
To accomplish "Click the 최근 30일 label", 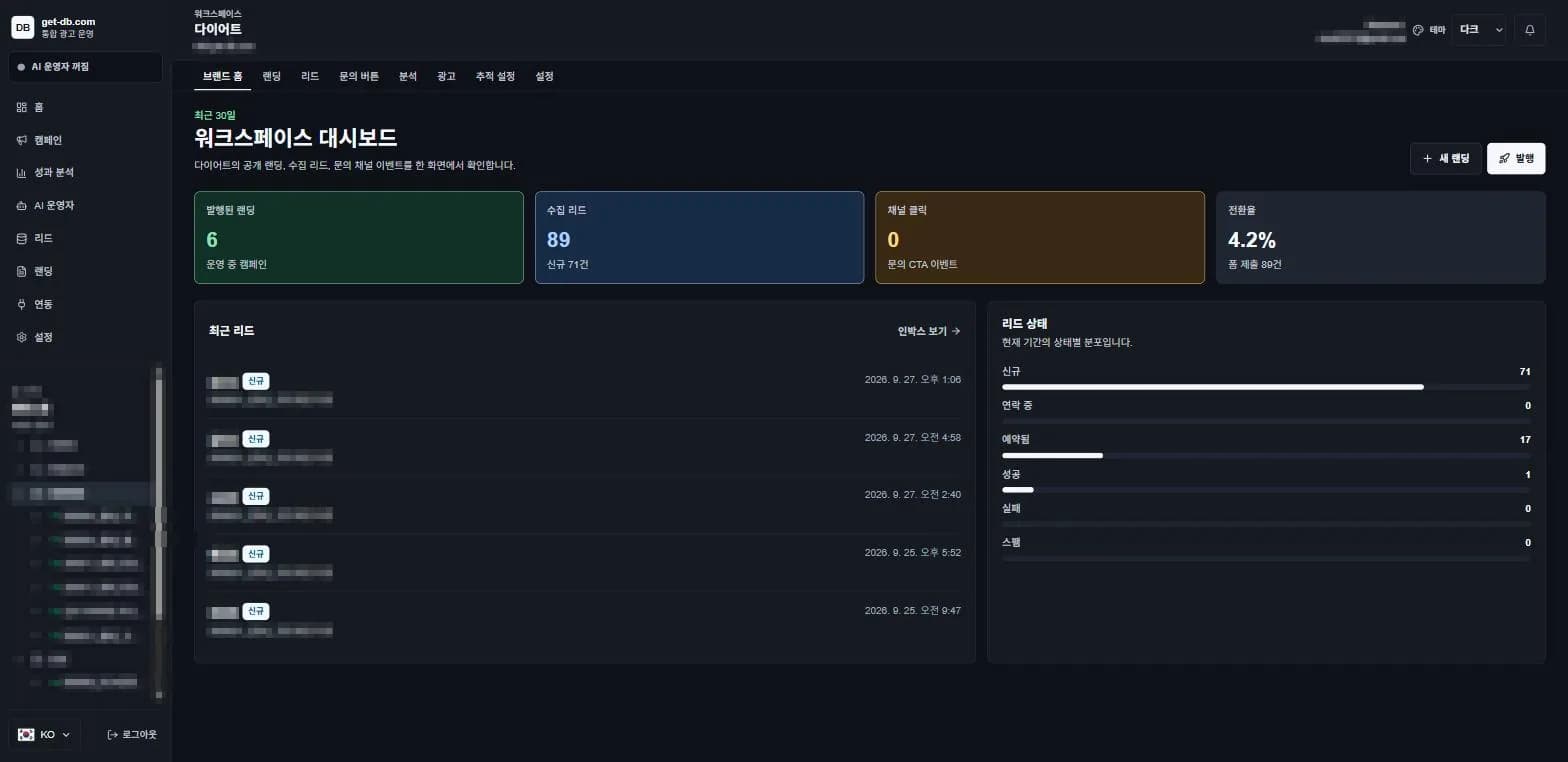I will pyautogui.click(x=215, y=115).
